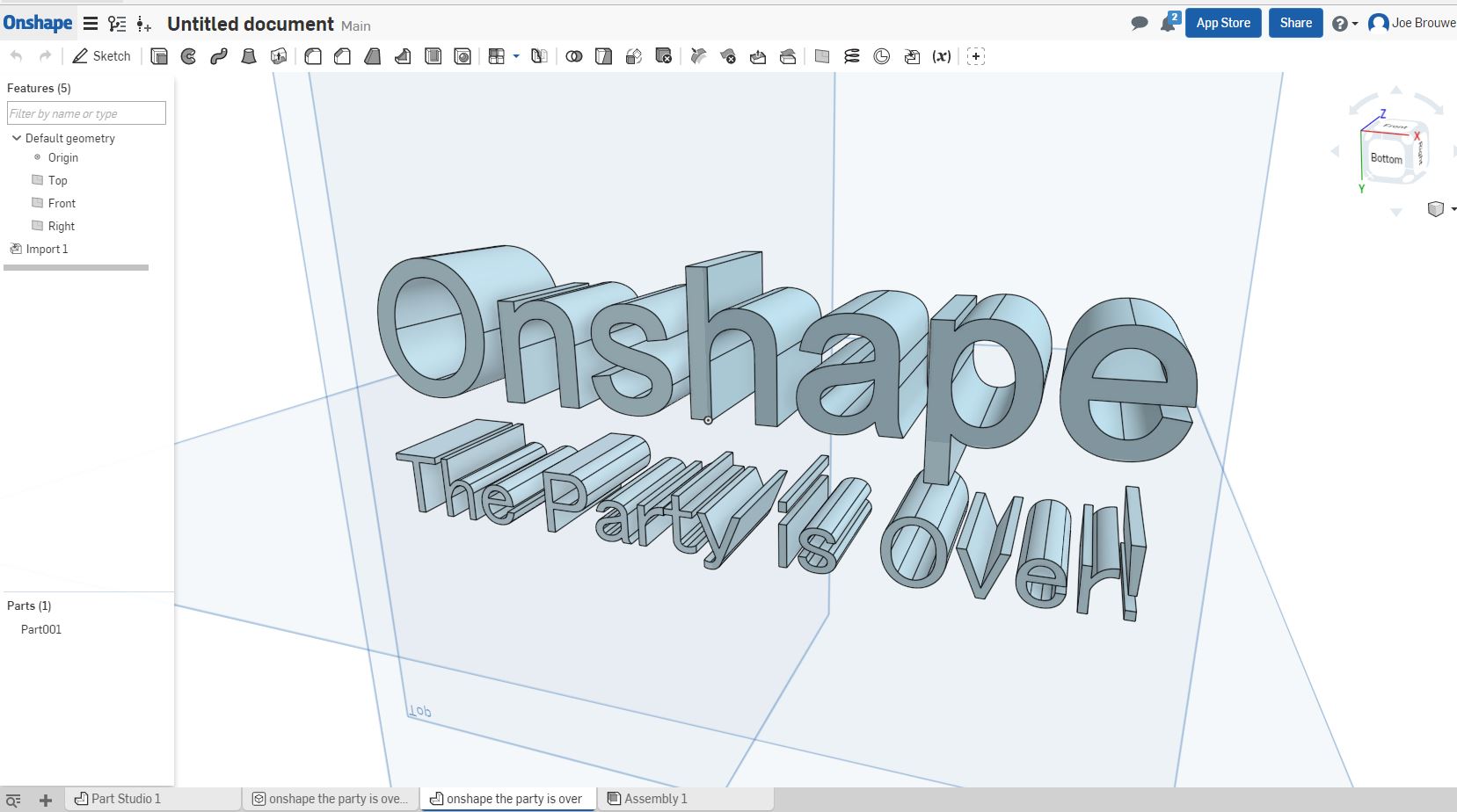Image resolution: width=1457 pixels, height=812 pixels.
Task: Click the Bottom face of the view cube
Action: click(x=1387, y=158)
